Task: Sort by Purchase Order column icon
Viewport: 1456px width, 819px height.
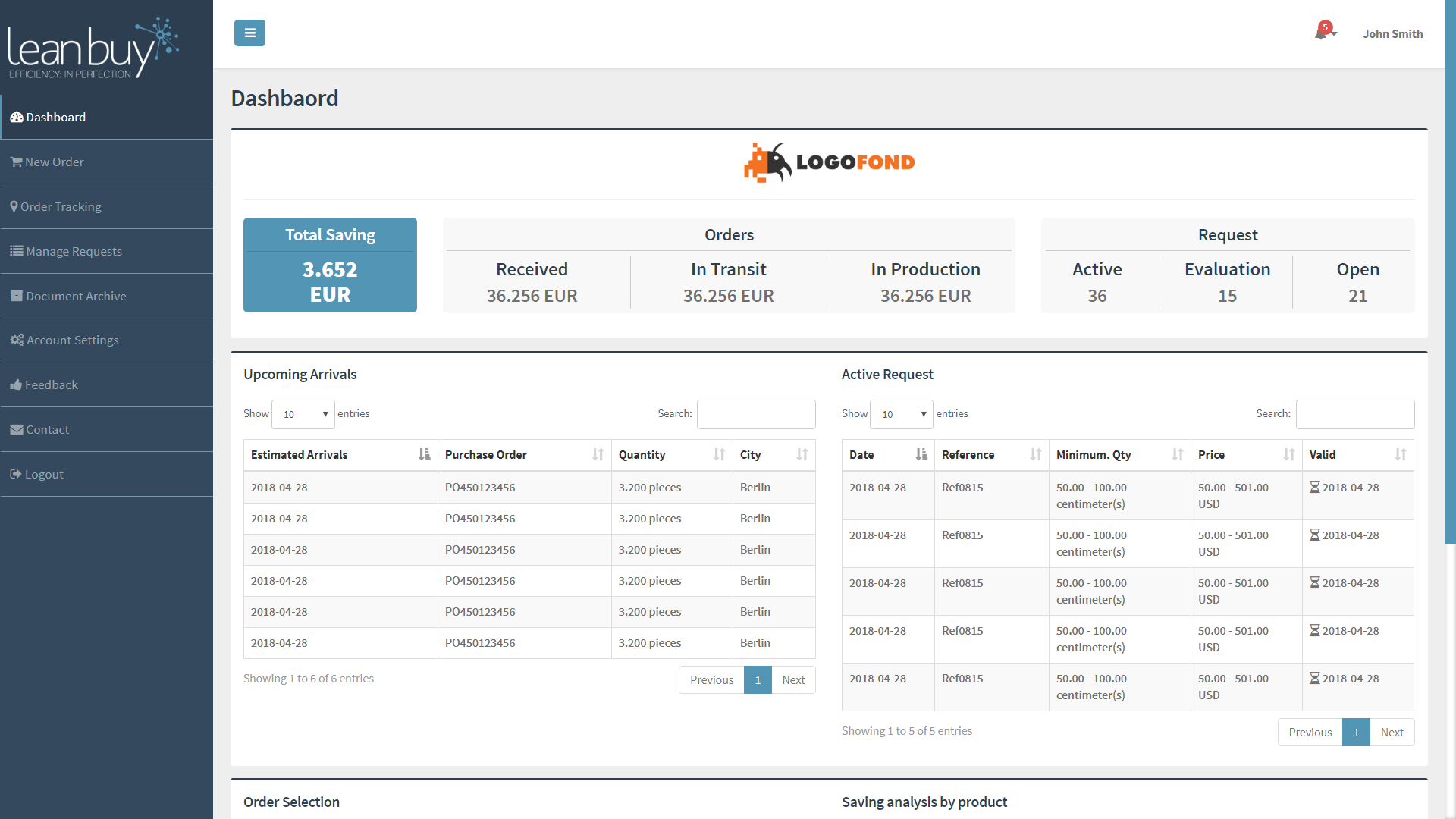Action: [x=598, y=454]
